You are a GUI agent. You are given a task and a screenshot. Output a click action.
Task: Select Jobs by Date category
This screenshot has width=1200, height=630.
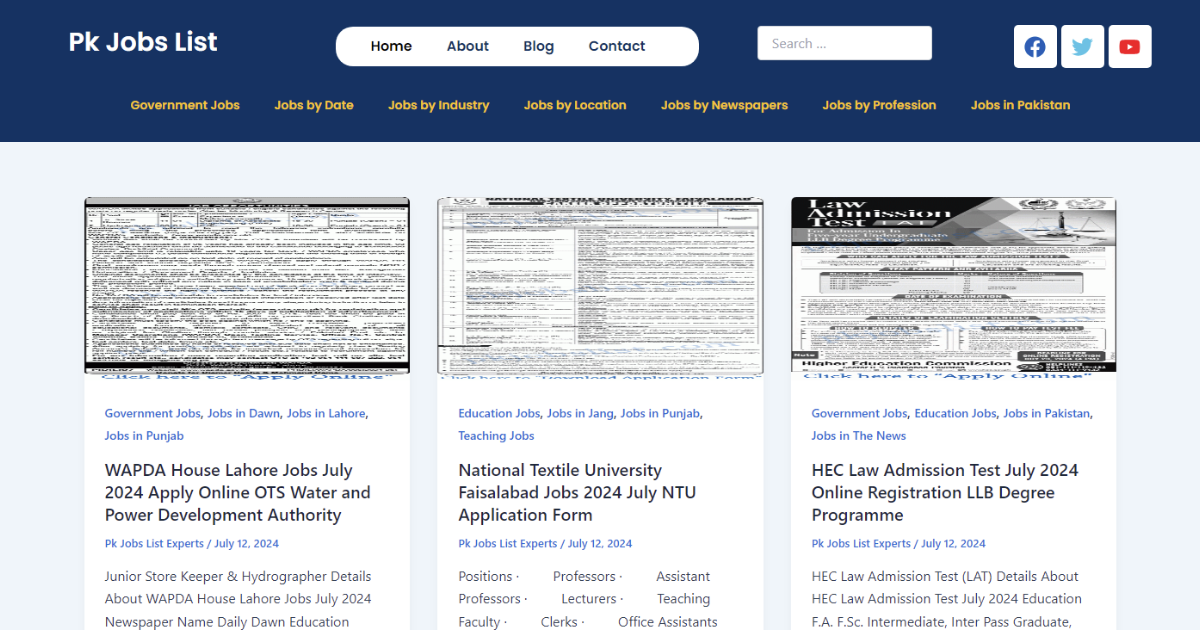[314, 105]
